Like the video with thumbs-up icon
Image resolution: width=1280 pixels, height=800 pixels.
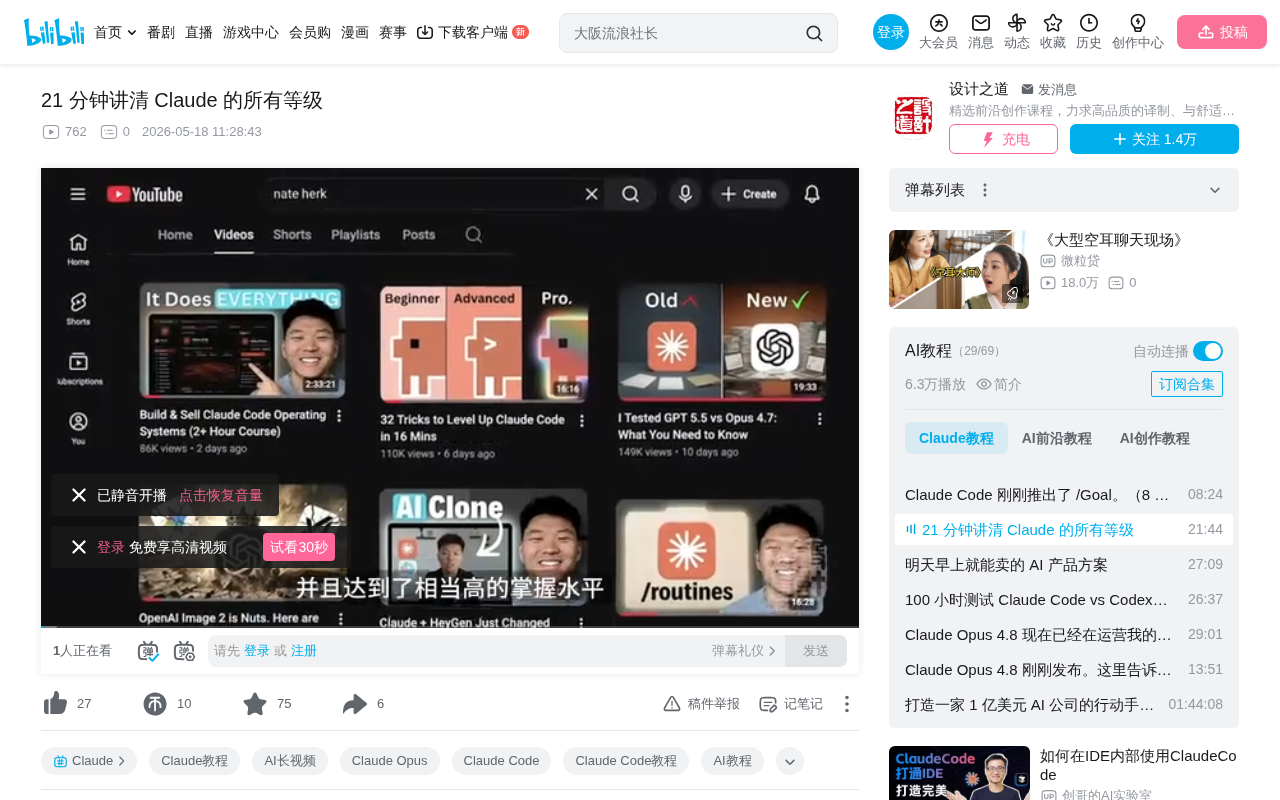55,704
